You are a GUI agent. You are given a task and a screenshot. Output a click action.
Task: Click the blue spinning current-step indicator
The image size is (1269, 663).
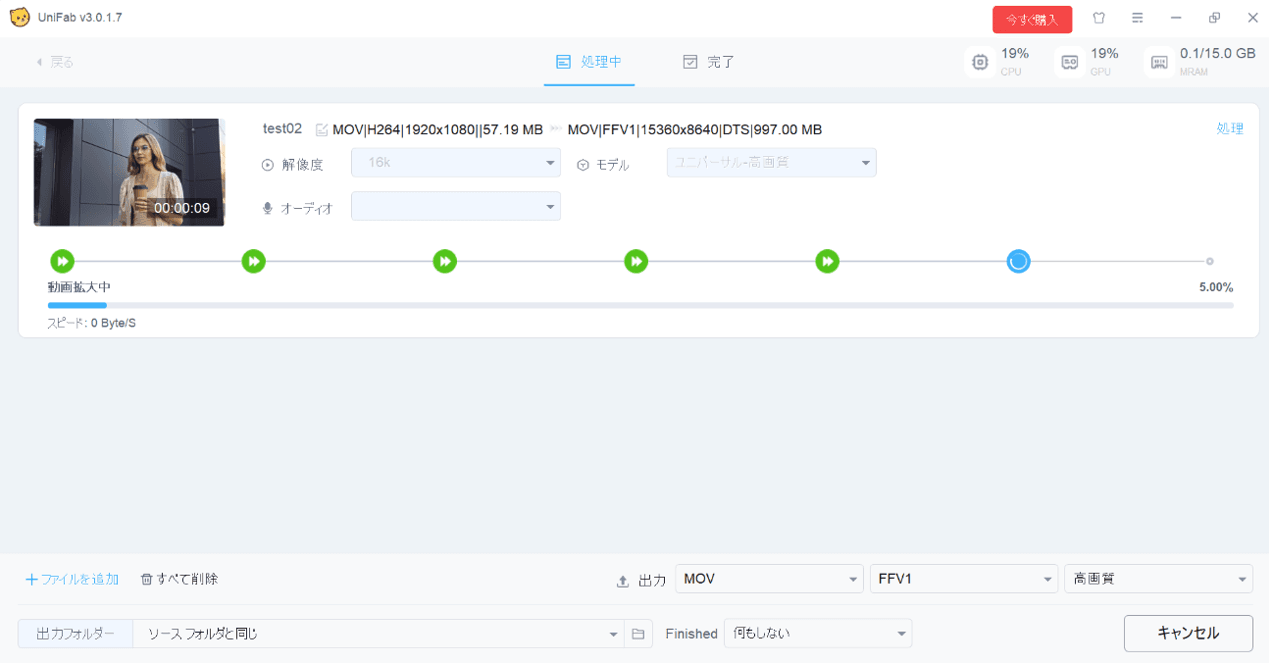1018,261
